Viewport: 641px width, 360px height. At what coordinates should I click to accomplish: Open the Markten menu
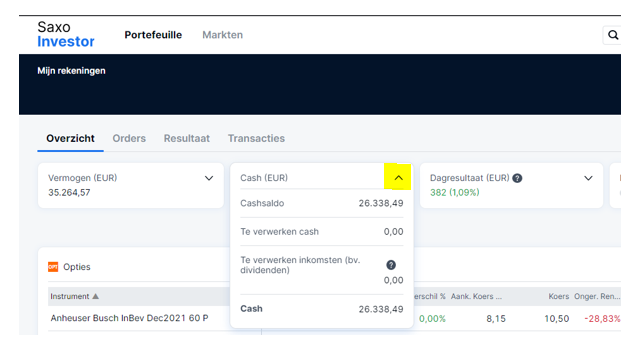point(222,35)
